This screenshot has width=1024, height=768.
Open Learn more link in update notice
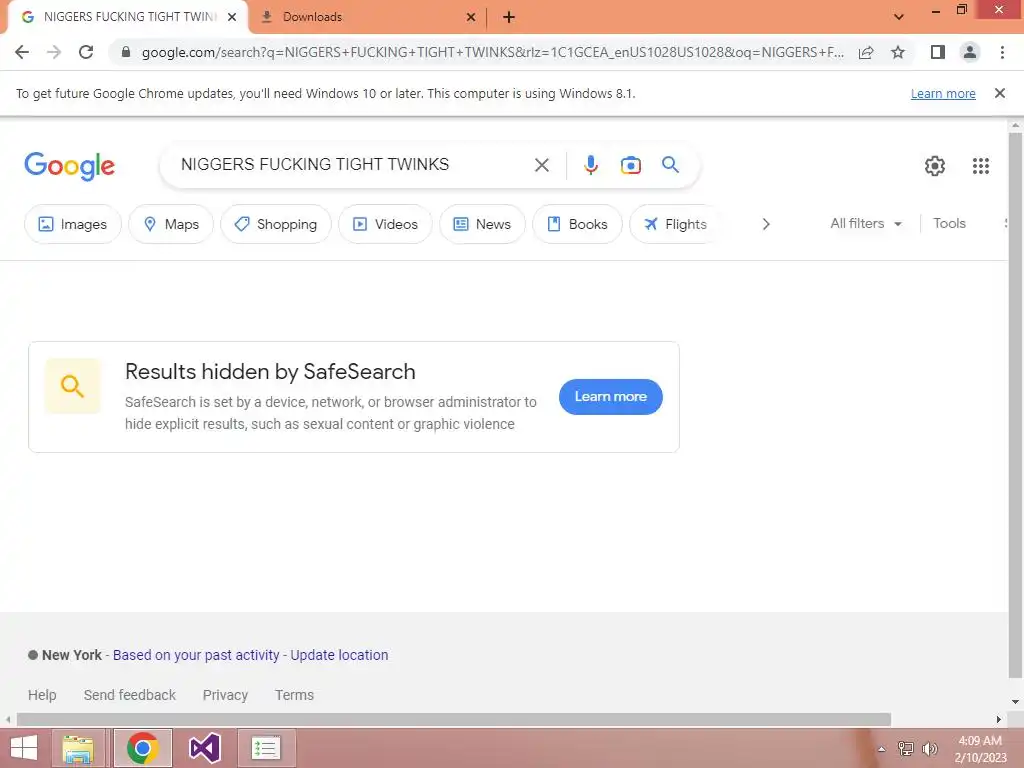point(943,93)
